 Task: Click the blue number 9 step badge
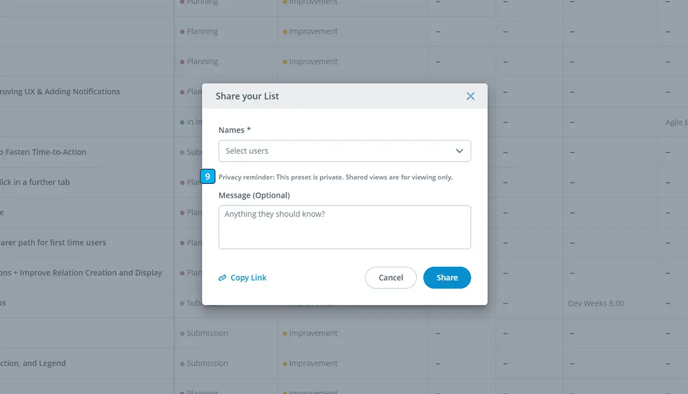pyautogui.click(x=208, y=176)
